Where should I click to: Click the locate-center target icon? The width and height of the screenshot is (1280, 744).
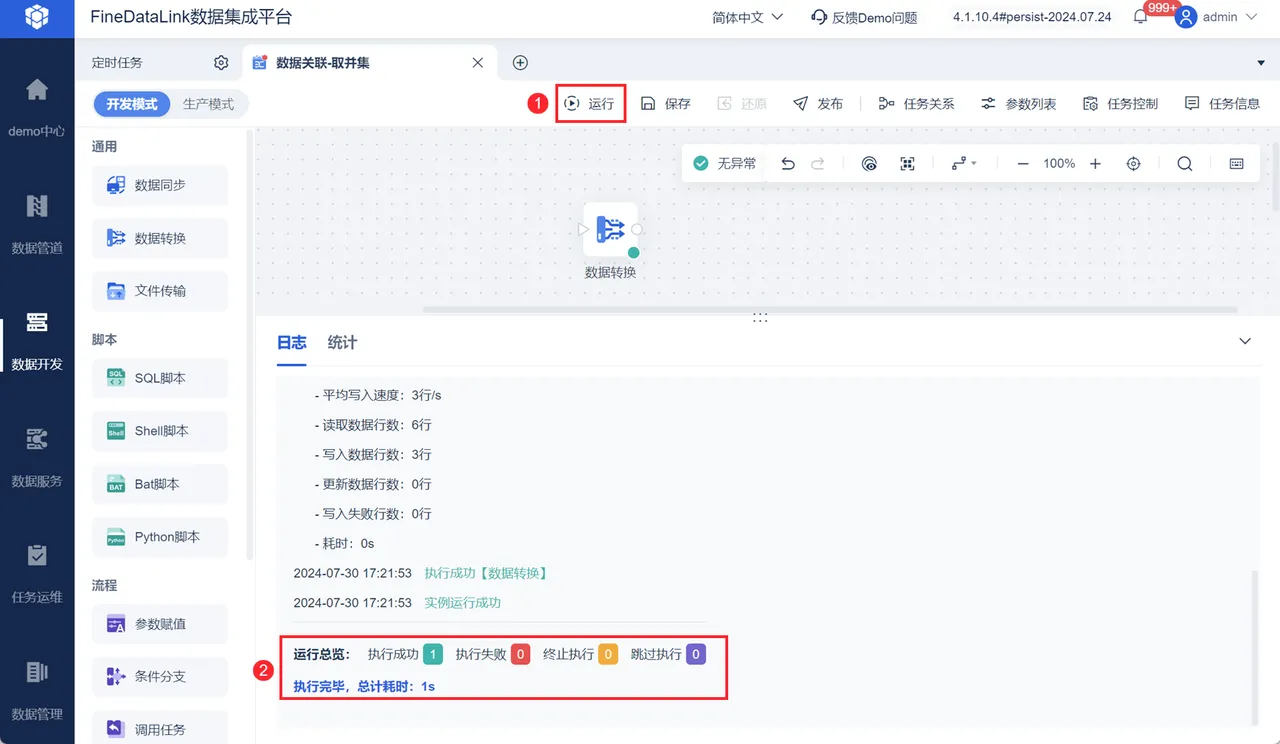click(x=1133, y=163)
